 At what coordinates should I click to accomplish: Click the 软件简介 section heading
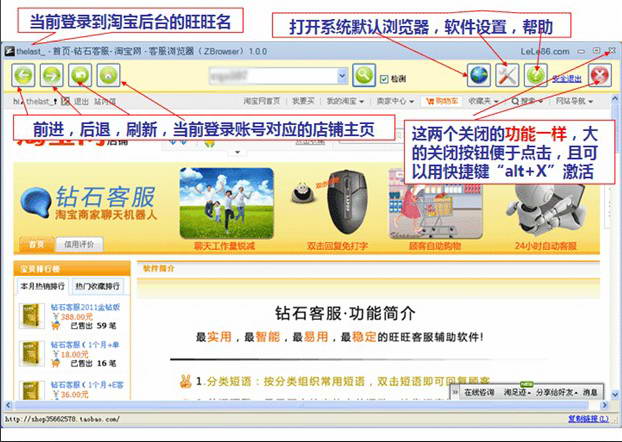tap(159, 268)
